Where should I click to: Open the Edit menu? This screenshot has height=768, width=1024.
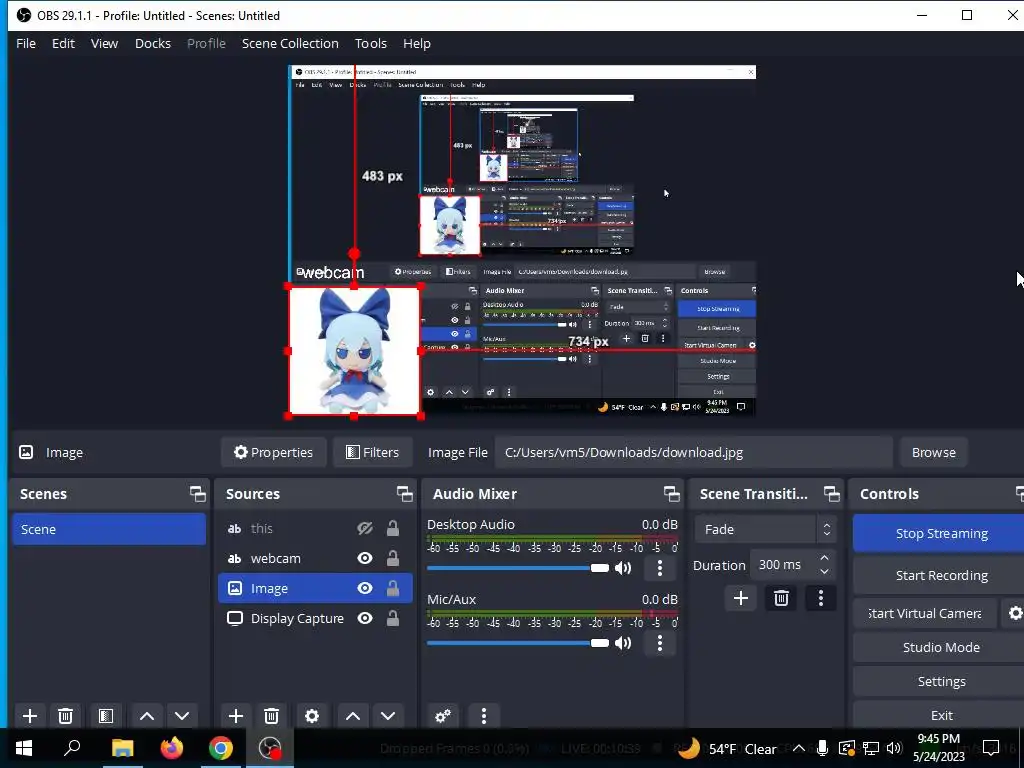click(x=63, y=43)
